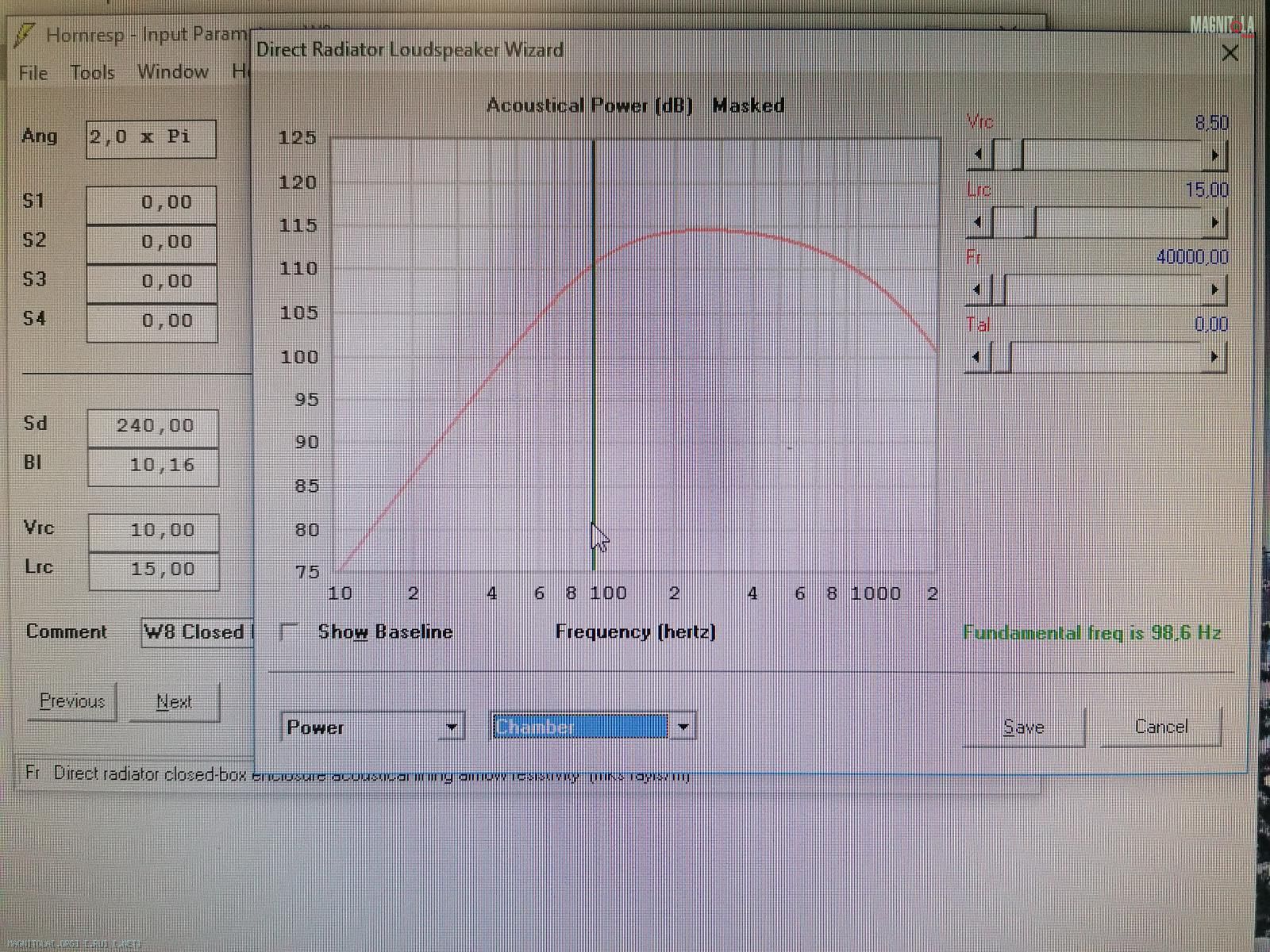Go to the Previous record
This screenshot has height=952, width=1270.
click(72, 702)
